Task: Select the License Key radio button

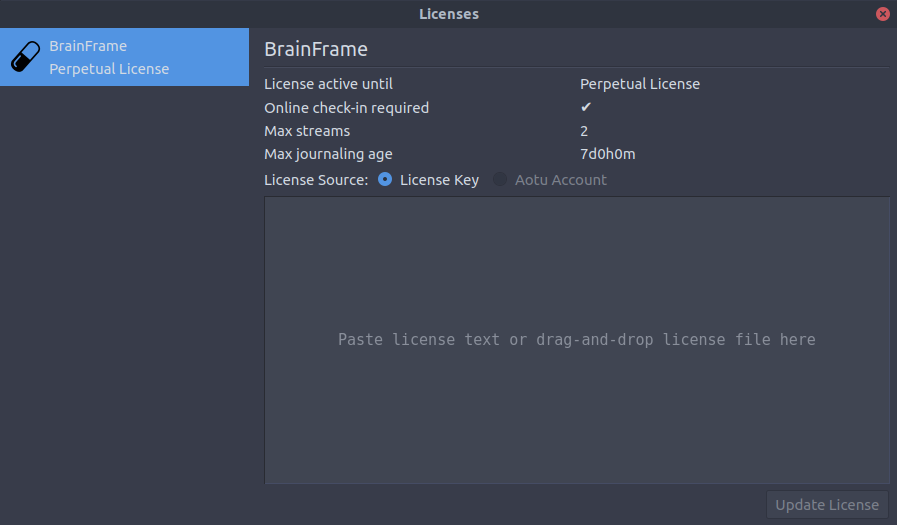Action: coord(385,180)
